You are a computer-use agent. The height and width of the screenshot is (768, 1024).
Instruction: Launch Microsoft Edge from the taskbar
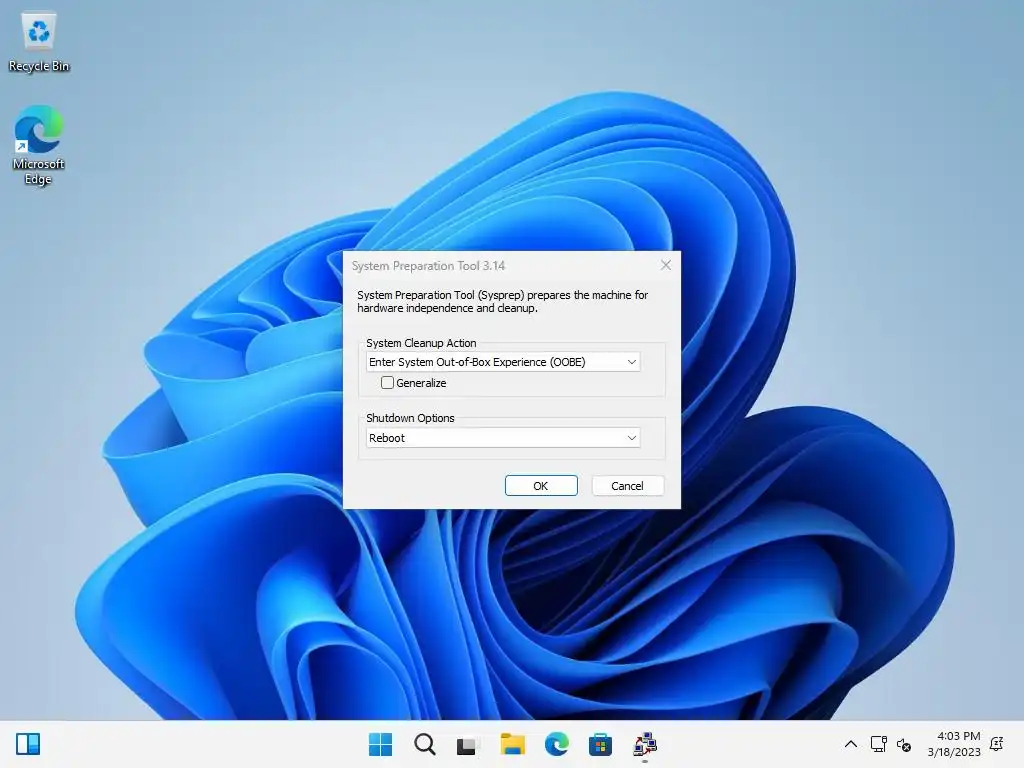point(556,744)
